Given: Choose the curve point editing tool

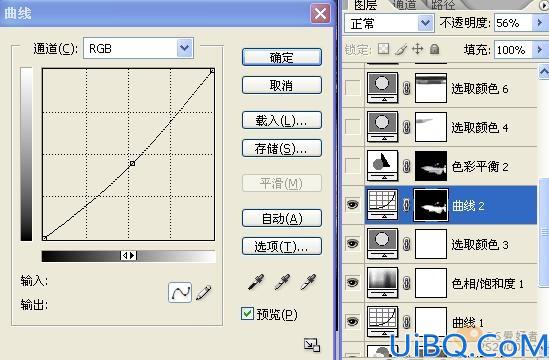Looking at the screenshot, I should pyautogui.click(x=180, y=292).
